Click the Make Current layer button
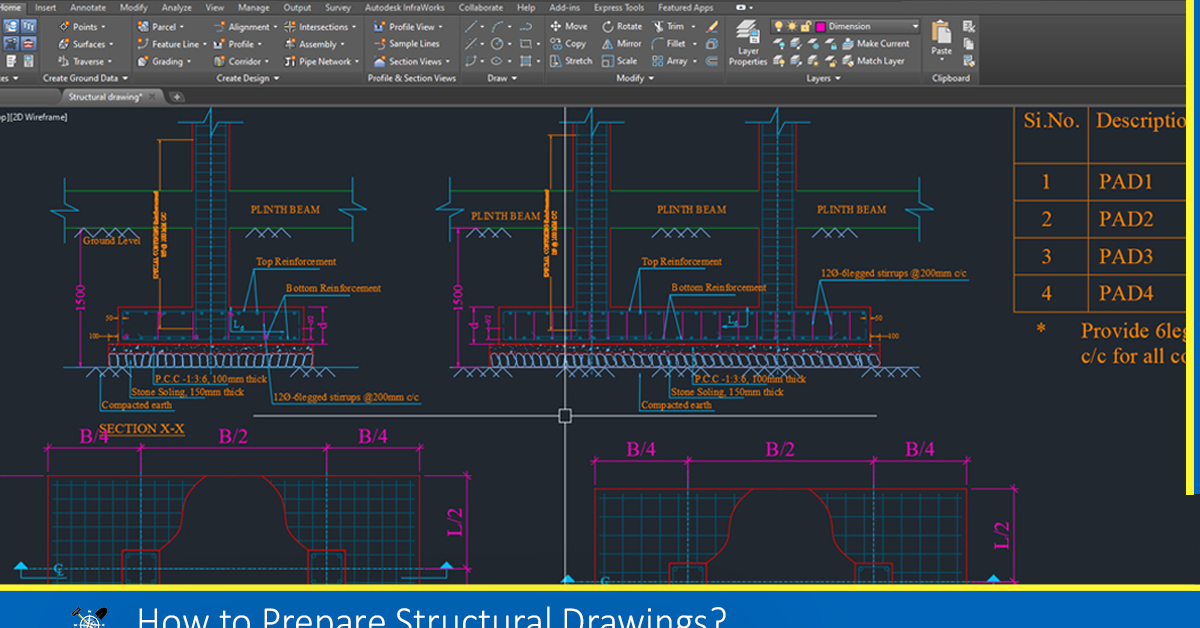This screenshot has height=628, width=1200. (x=876, y=44)
